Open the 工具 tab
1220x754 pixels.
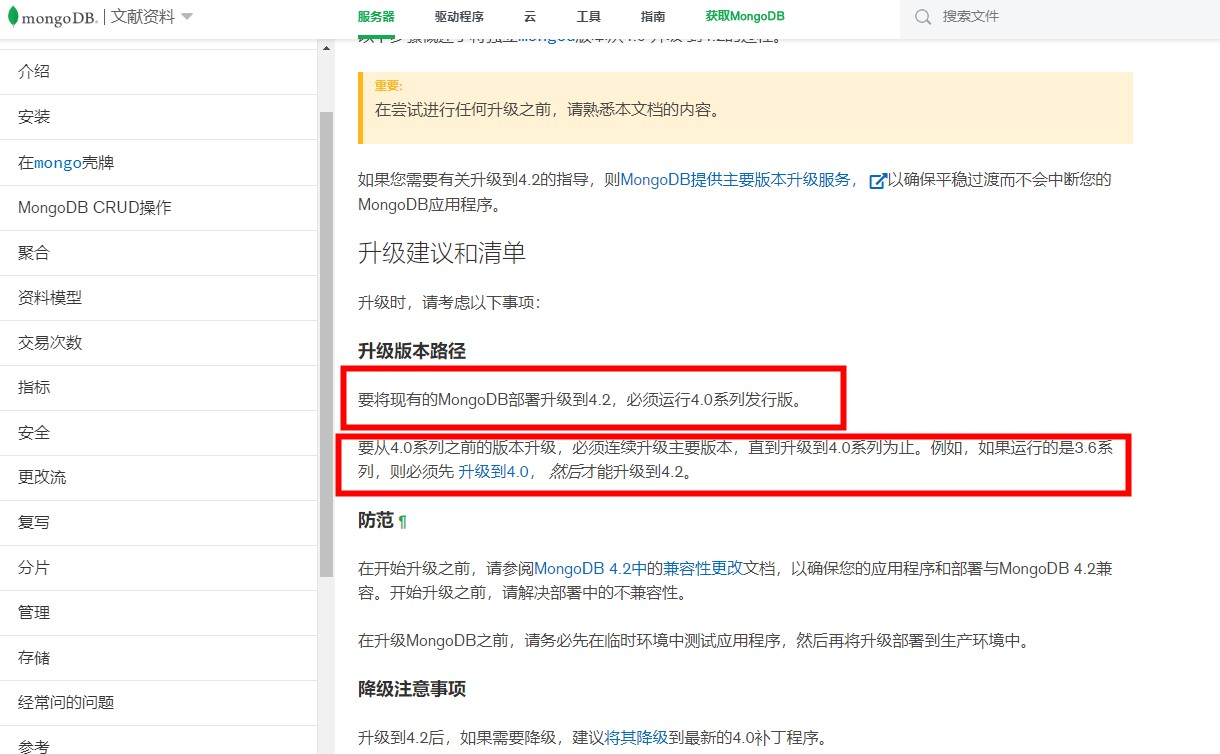pos(589,17)
